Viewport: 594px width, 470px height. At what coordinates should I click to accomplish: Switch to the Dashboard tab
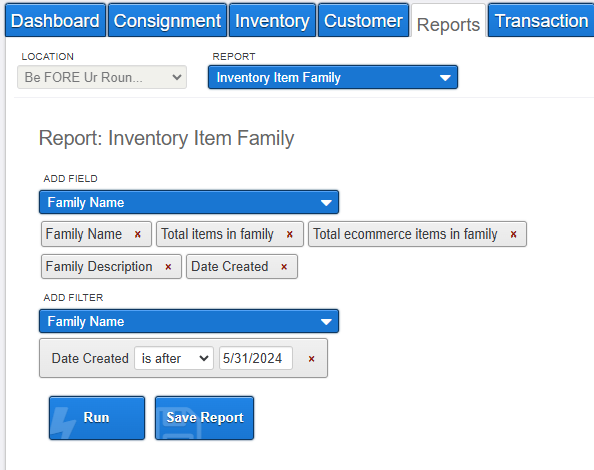point(55,20)
